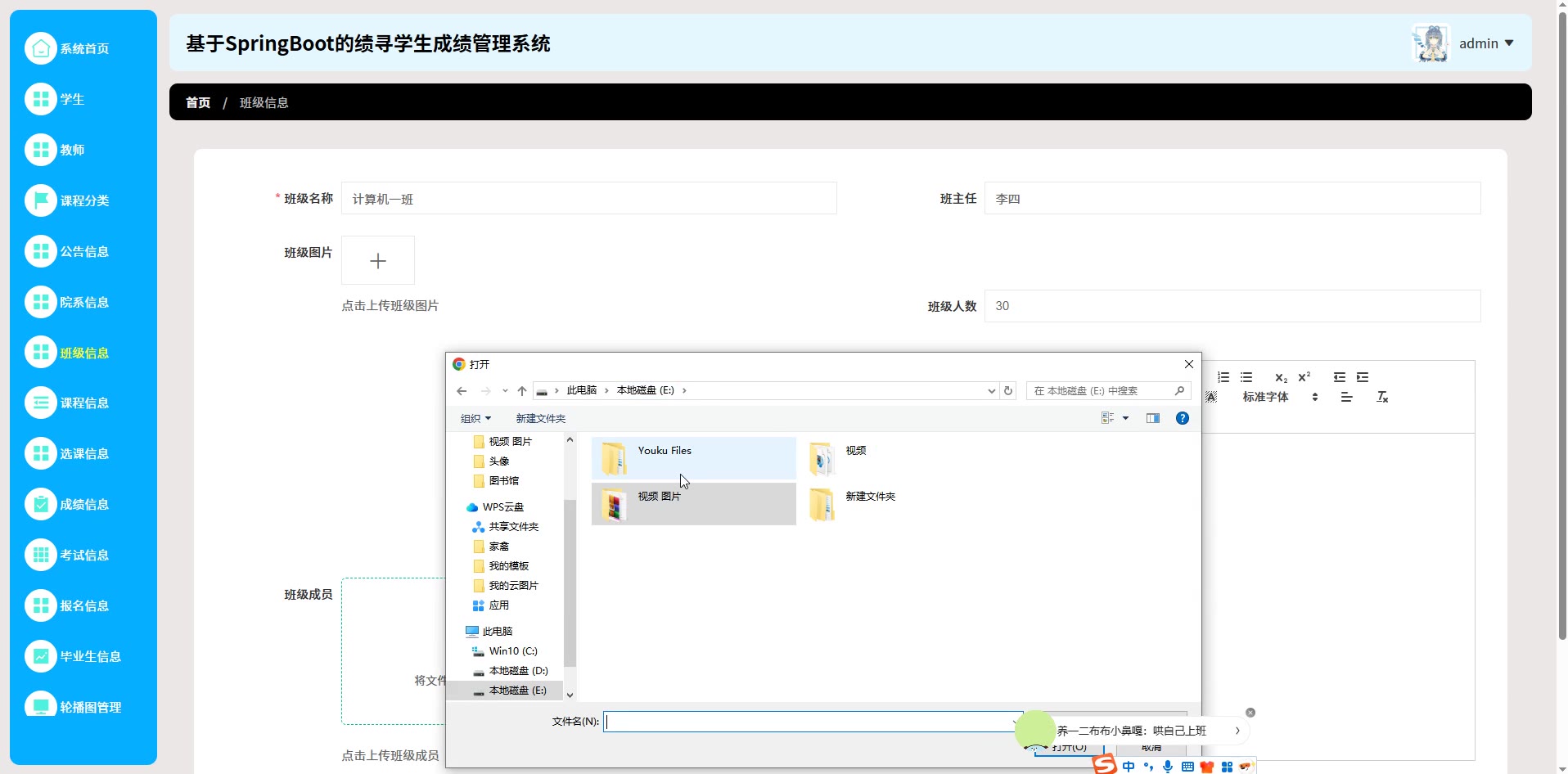Toggle Sogou punctuation mode
Viewport: 1568px width, 774px height.
[x=1148, y=767]
